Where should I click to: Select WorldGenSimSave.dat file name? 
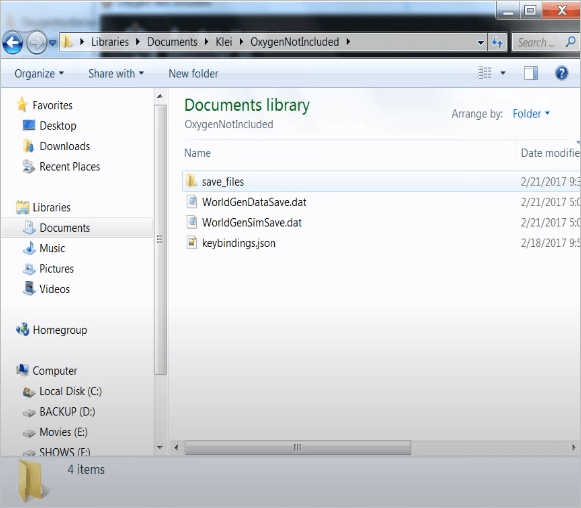252,223
